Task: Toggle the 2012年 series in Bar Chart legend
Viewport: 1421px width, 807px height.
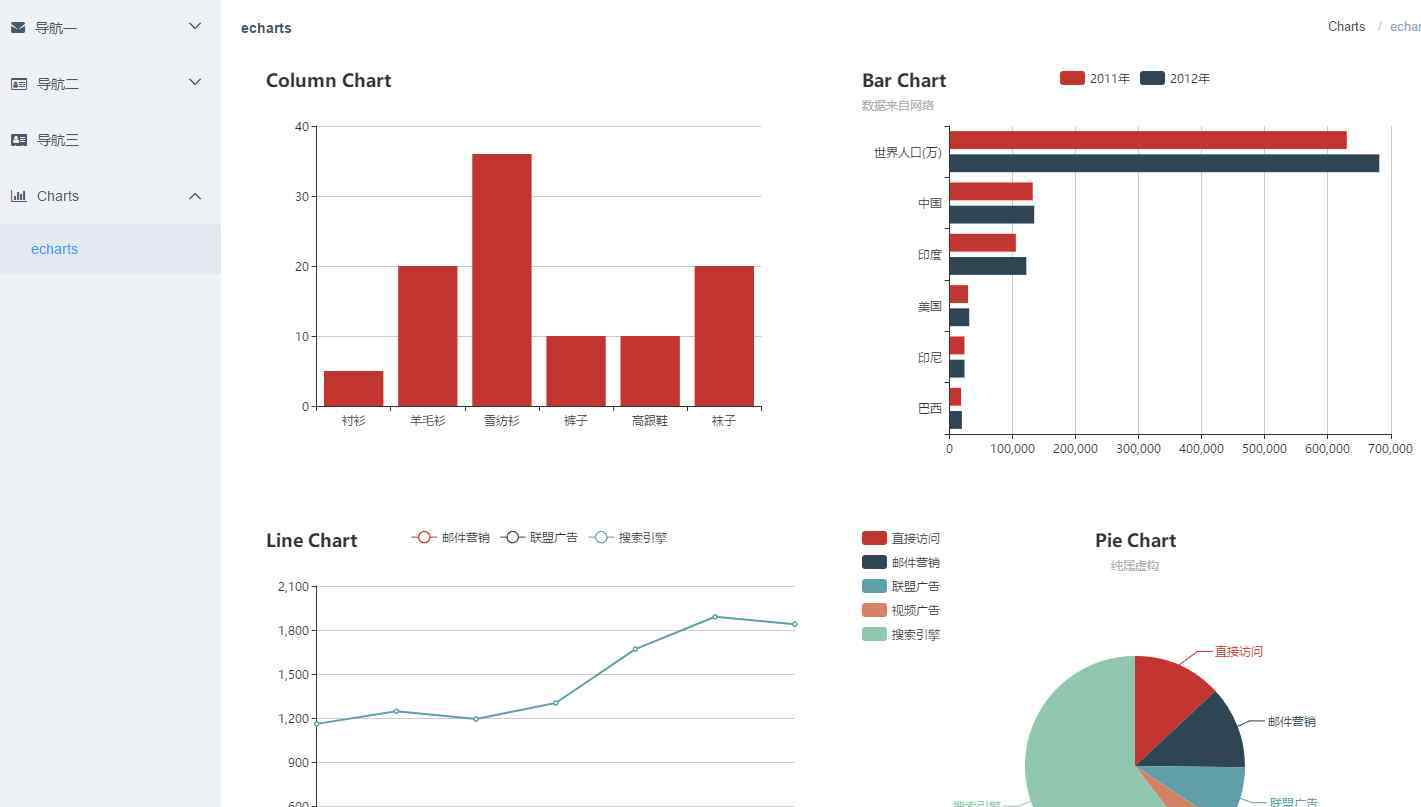Action: (x=1174, y=78)
